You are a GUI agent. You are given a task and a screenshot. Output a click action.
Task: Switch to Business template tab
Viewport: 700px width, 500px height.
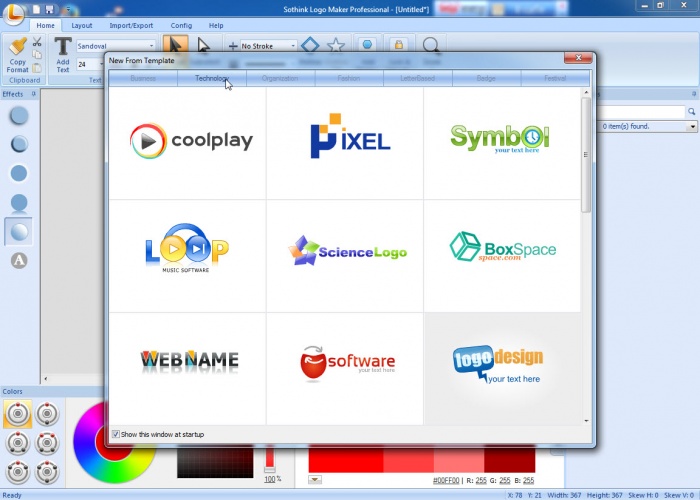click(x=143, y=78)
